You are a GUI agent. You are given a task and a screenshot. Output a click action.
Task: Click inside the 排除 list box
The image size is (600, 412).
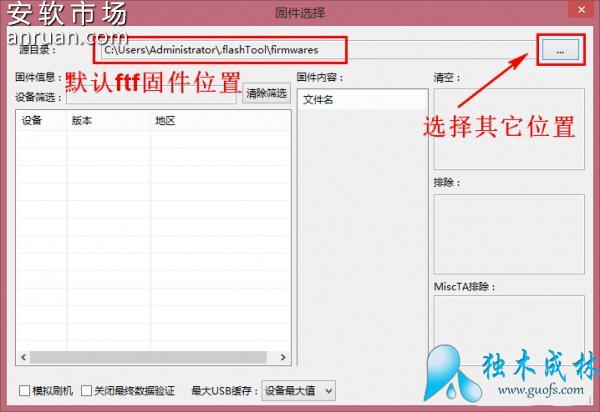coord(509,233)
